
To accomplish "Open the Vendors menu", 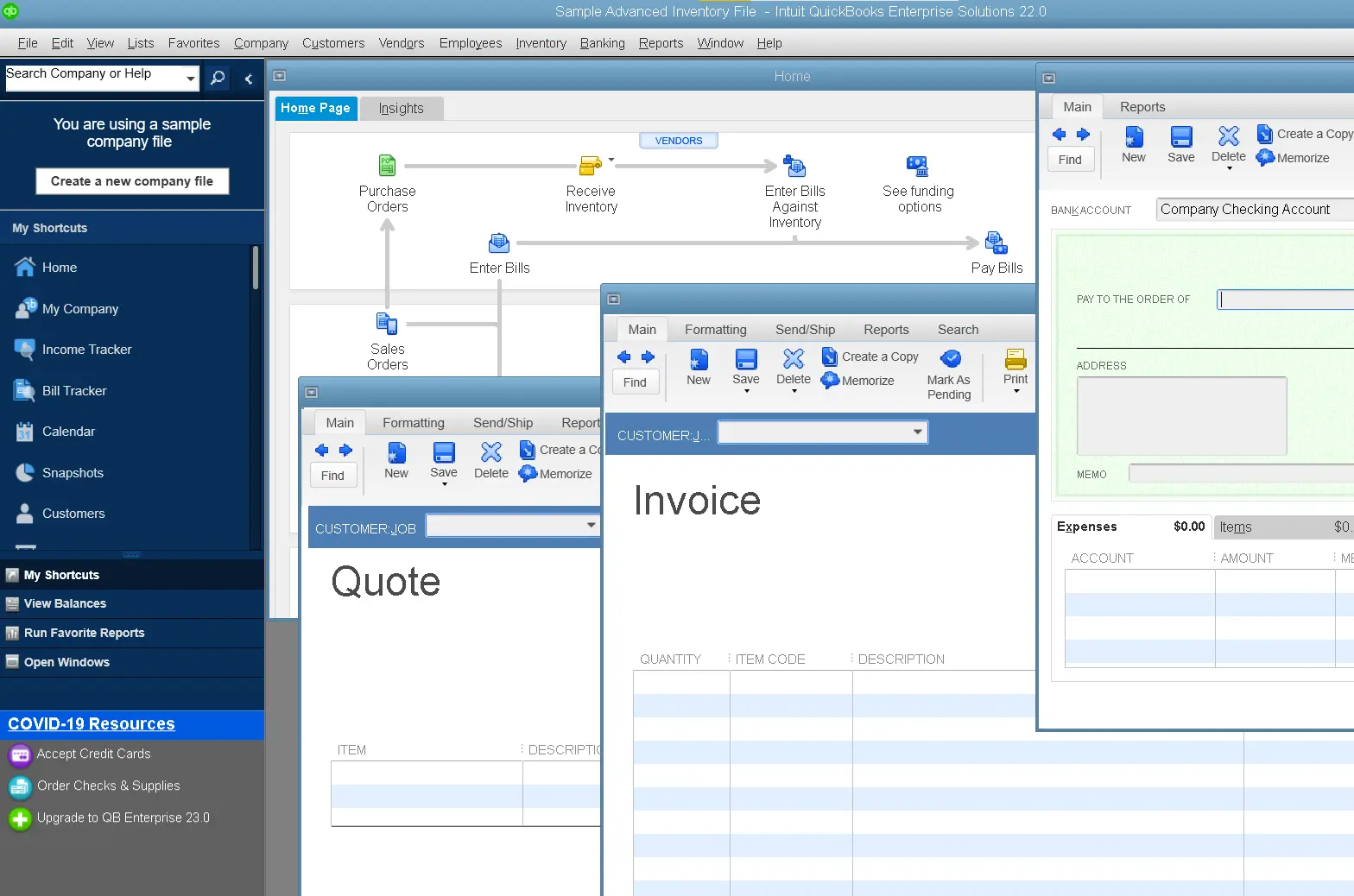I will coord(402,43).
